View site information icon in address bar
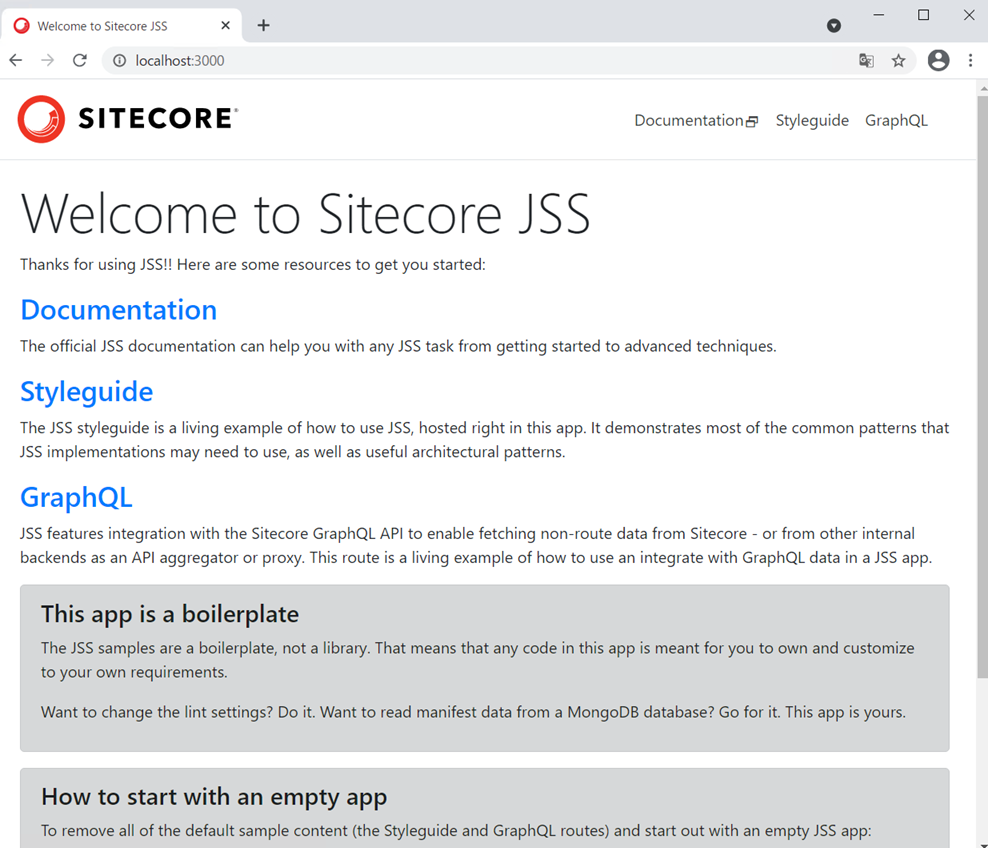This screenshot has width=988, height=848. pos(119,60)
